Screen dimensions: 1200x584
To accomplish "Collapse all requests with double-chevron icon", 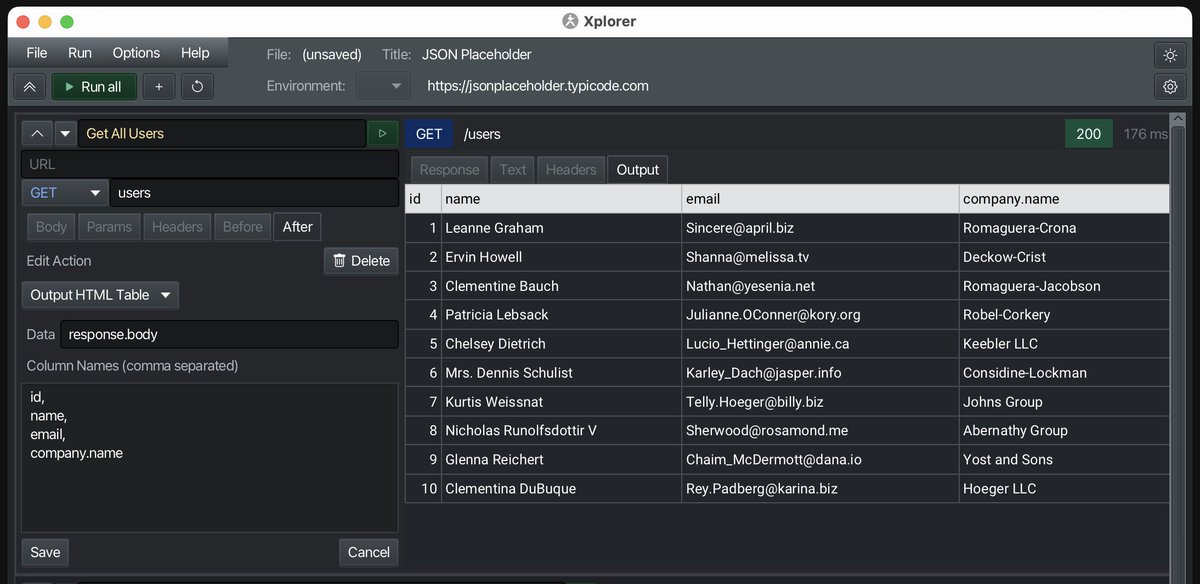I will point(30,87).
